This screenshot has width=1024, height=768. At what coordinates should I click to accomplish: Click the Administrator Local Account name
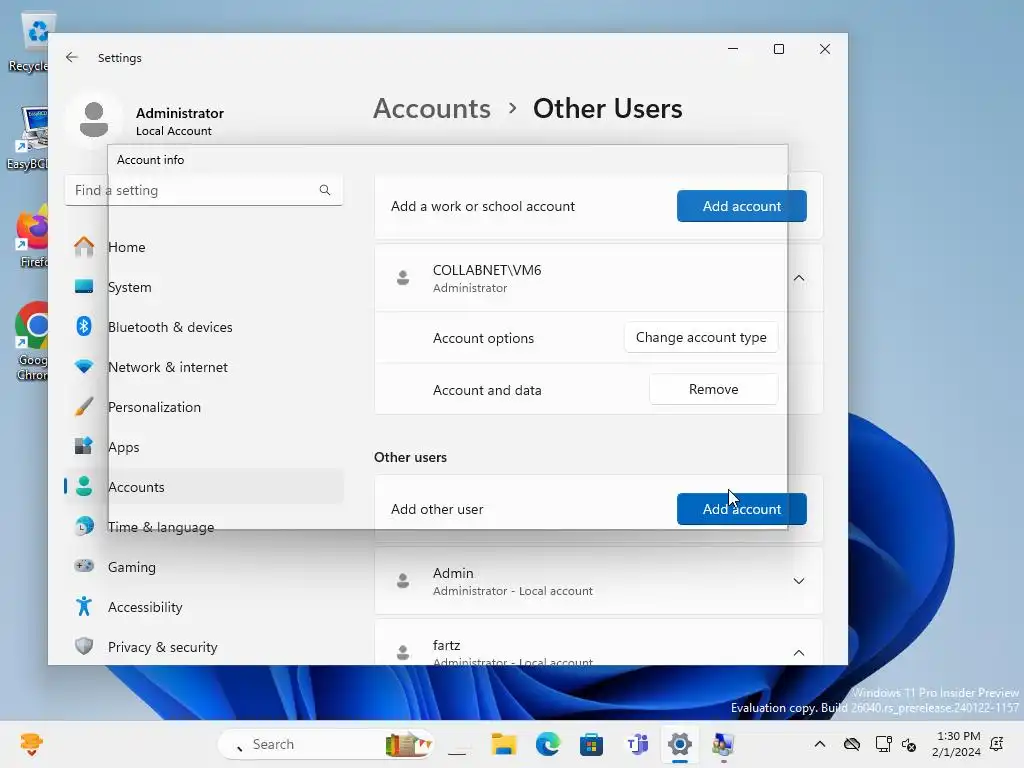[x=180, y=121]
